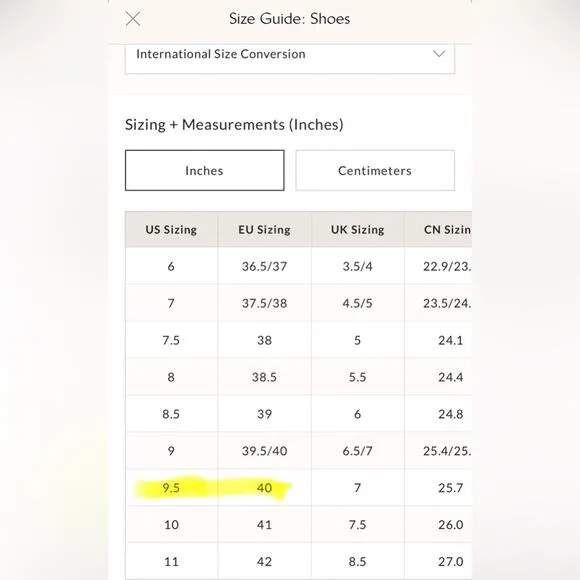Switch measurements to Centimeters
This screenshot has height=580, width=580.
point(375,171)
